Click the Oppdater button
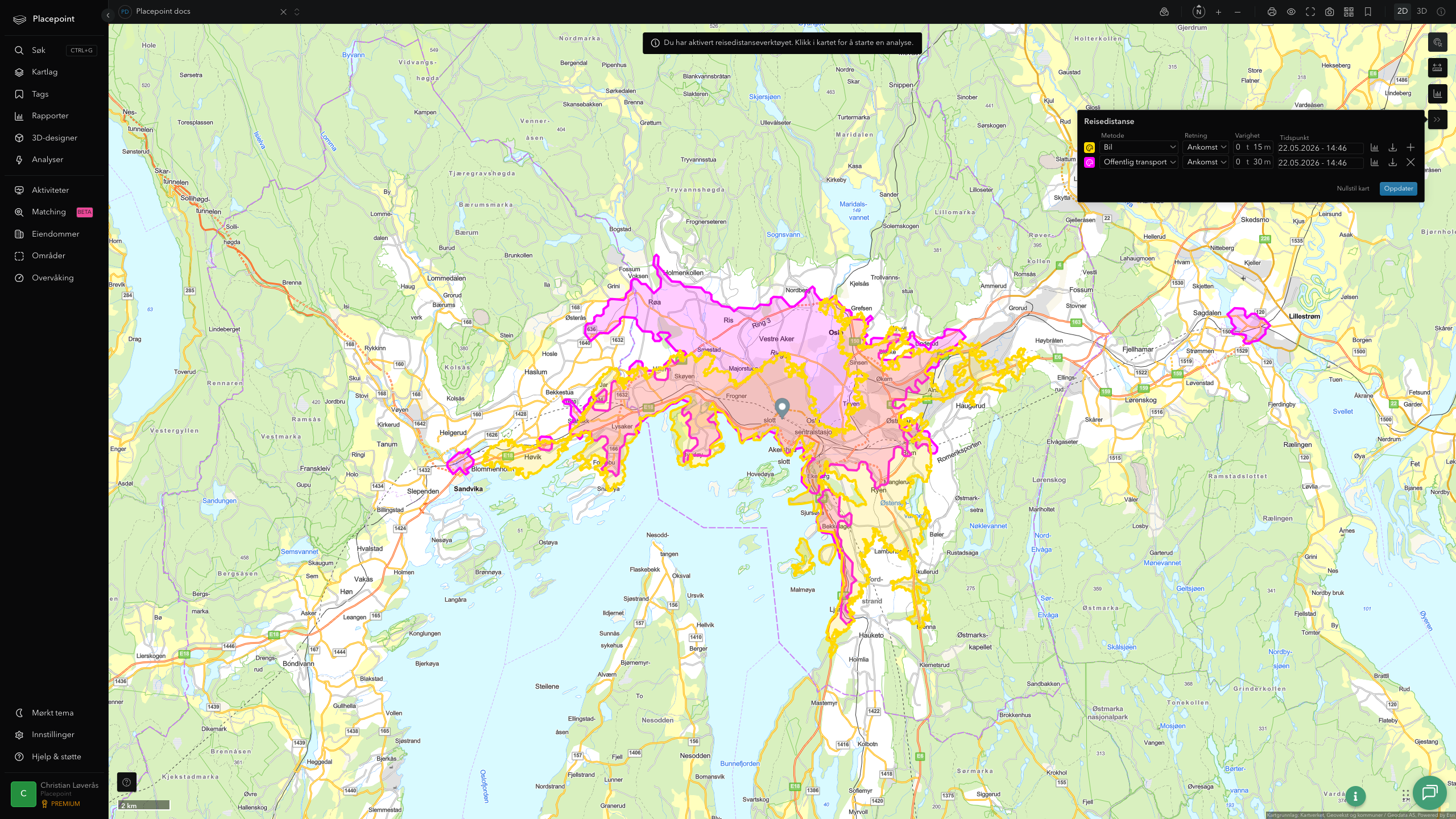 [1399, 189]
